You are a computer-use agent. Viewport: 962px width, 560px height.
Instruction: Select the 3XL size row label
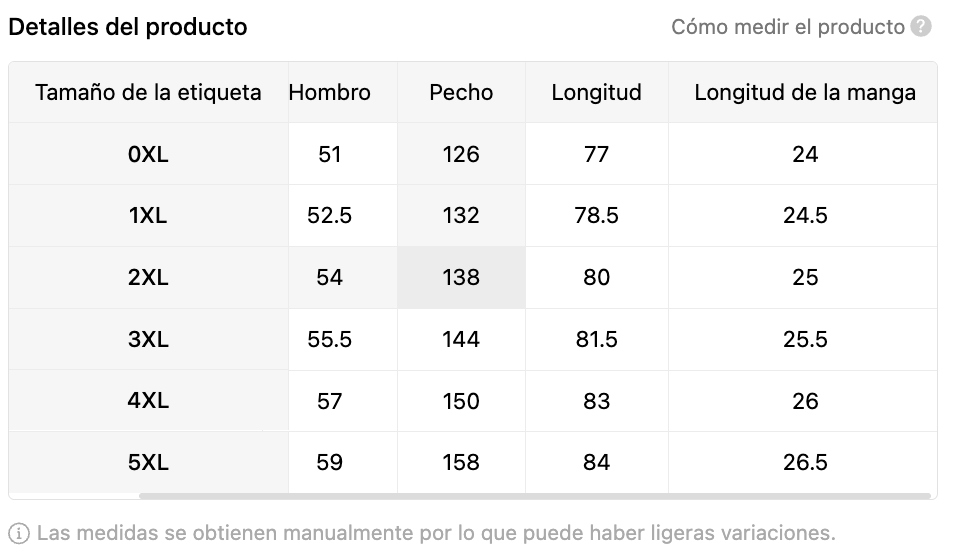click(148, 339)
